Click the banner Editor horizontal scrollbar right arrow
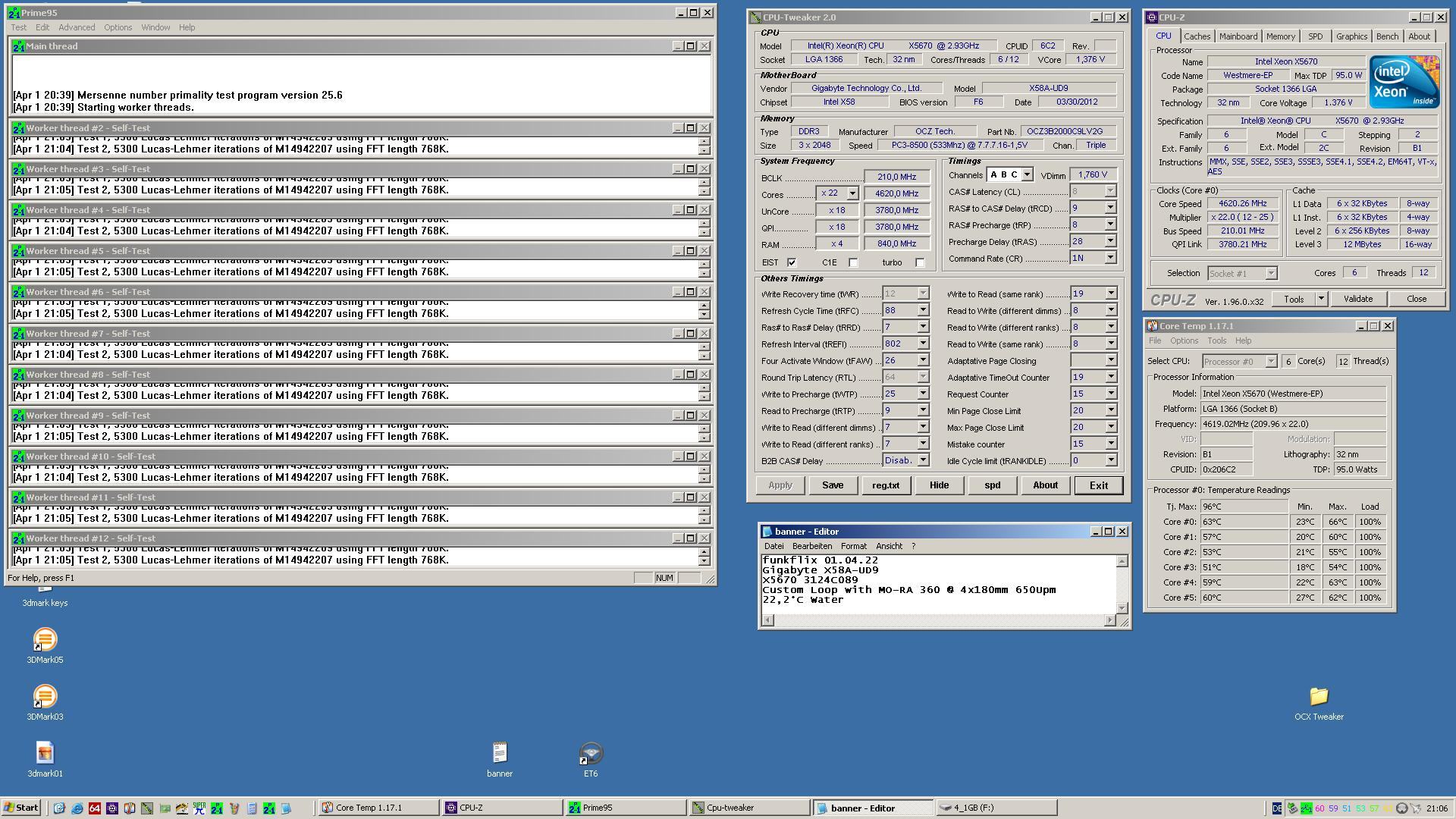This screenshot has width=1456, height=819. [x=1109, y=620]
